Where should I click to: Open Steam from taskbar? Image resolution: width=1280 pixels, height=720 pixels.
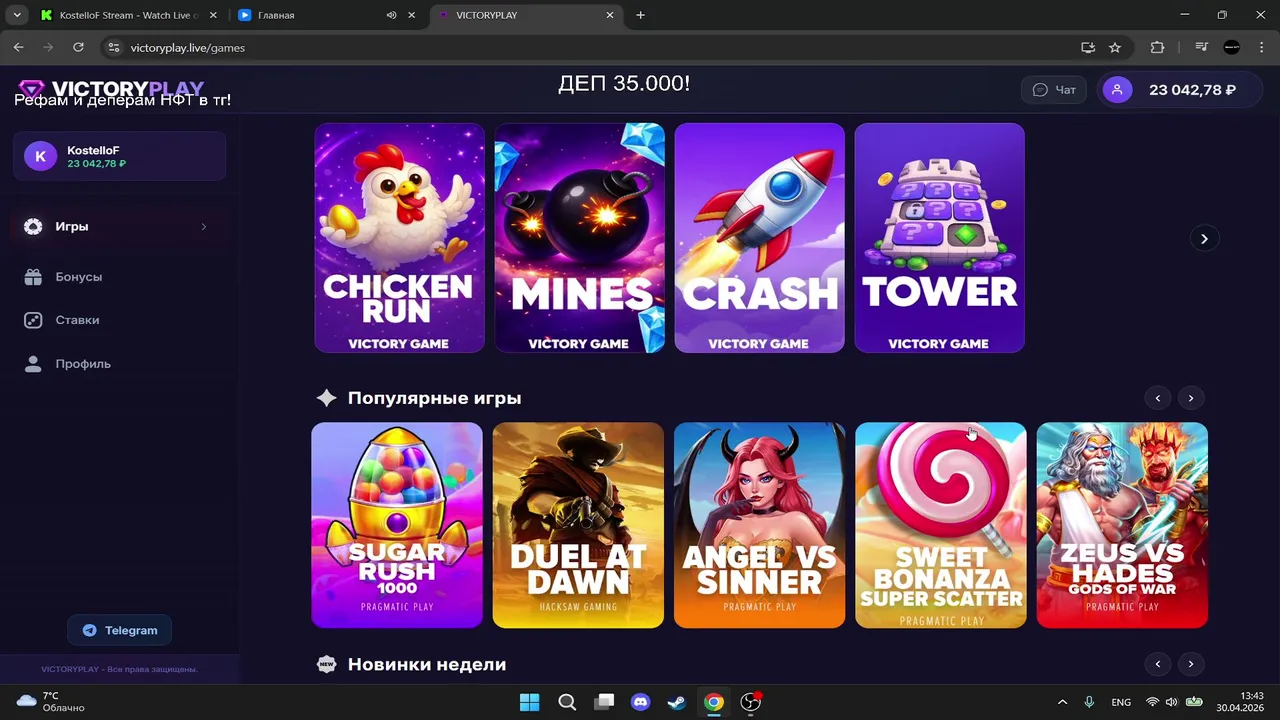point(677,702)
